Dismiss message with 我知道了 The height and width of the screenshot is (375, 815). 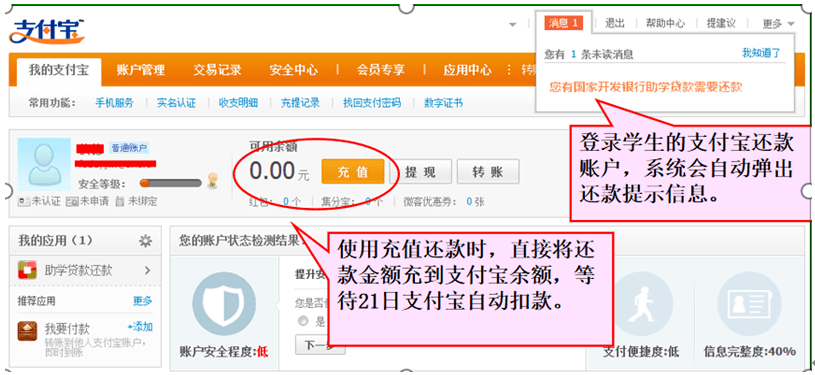pyautogui.click(x=761, y=53)
